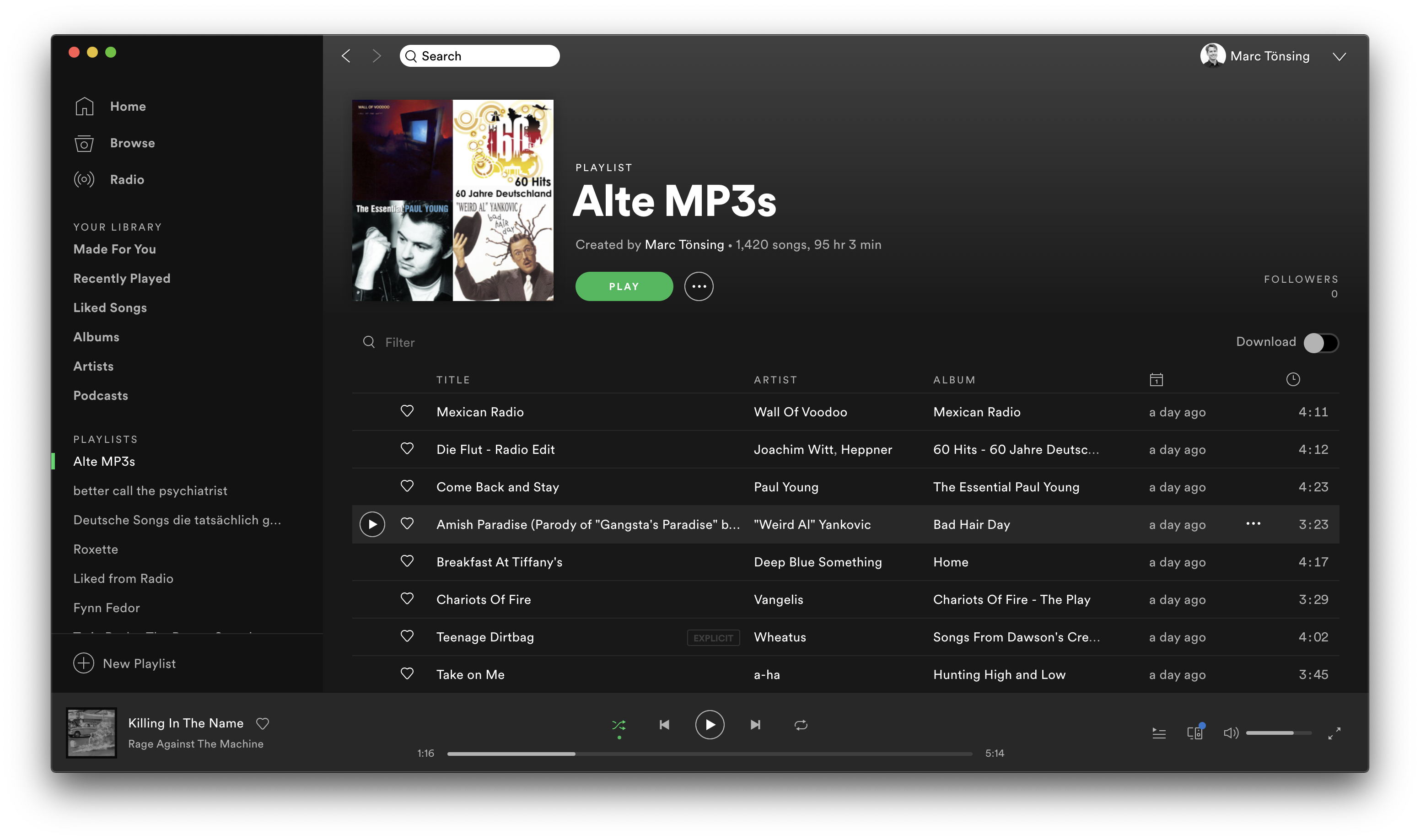Toggle shuffle playback
Viewport: 1420px width, 840px height.
pyautogui.click(x=619, y=725)
